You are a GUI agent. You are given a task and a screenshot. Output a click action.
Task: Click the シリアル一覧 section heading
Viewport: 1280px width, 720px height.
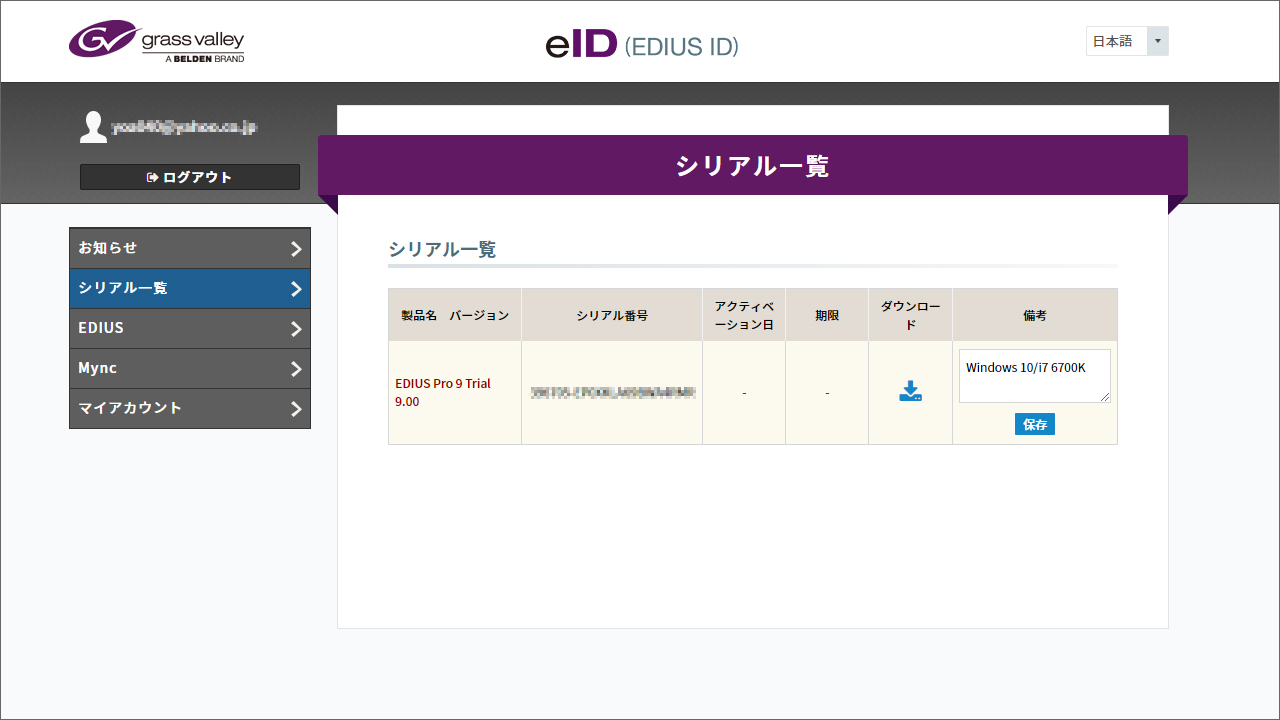point(442,250)
